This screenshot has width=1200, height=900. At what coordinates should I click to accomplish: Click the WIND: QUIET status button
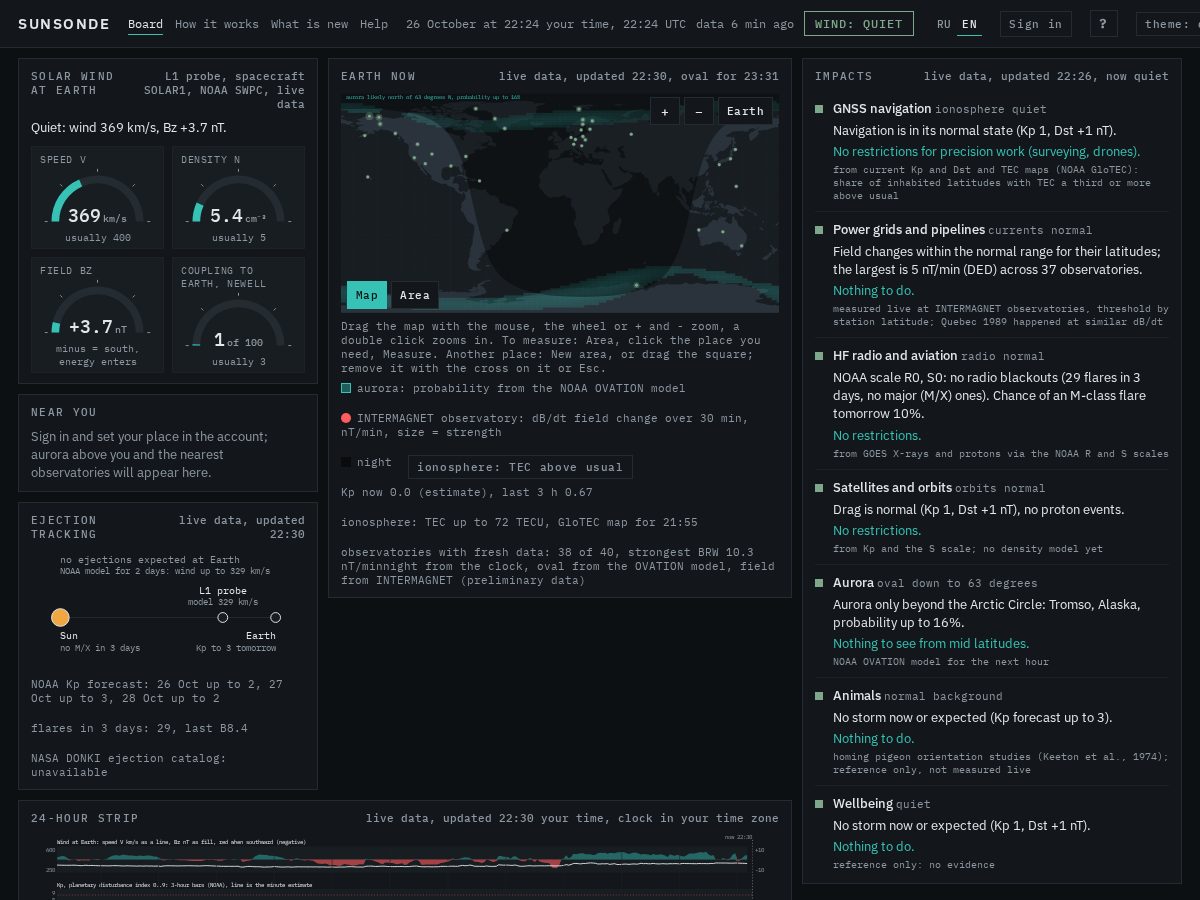coord(859,24)
